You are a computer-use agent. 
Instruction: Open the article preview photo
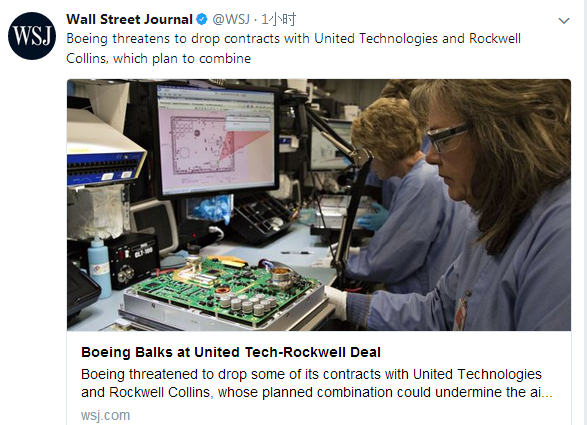pyautogui.click(x=319, y=205)
